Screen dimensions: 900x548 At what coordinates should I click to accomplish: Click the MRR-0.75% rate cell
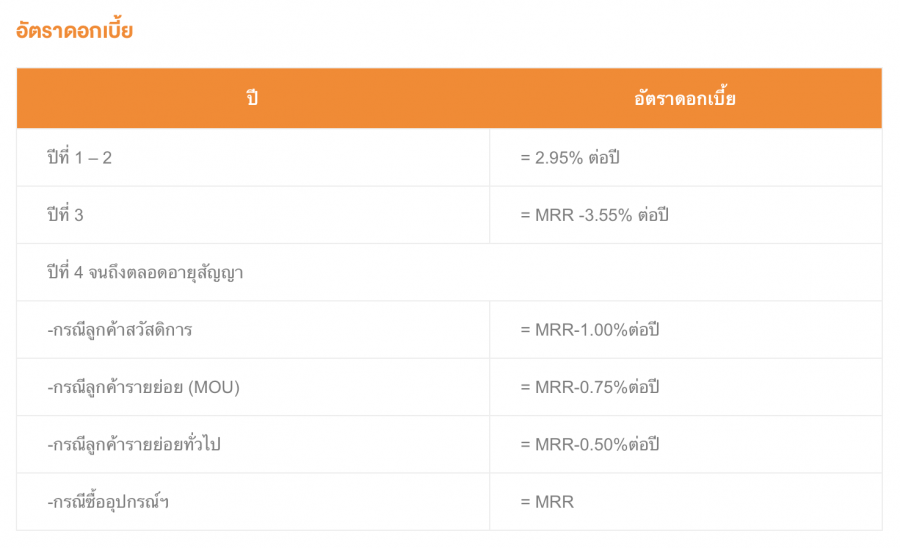(x=590, y=387)
